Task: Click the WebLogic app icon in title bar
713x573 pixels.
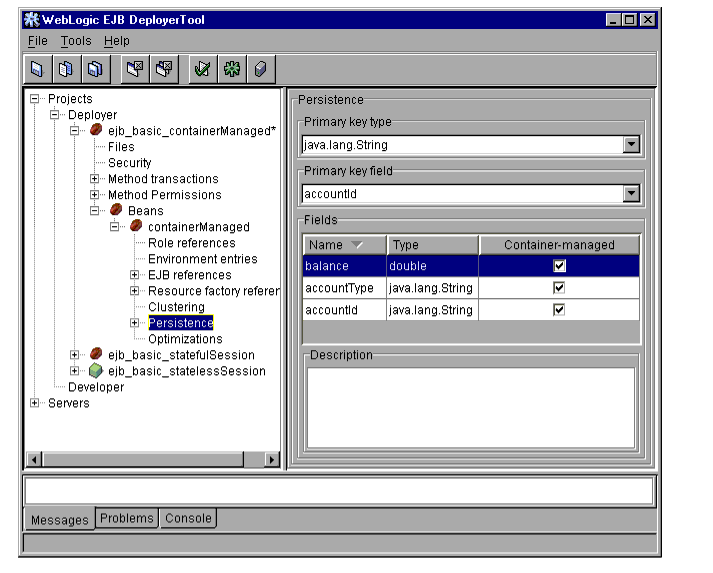Action: pos(31,20)
